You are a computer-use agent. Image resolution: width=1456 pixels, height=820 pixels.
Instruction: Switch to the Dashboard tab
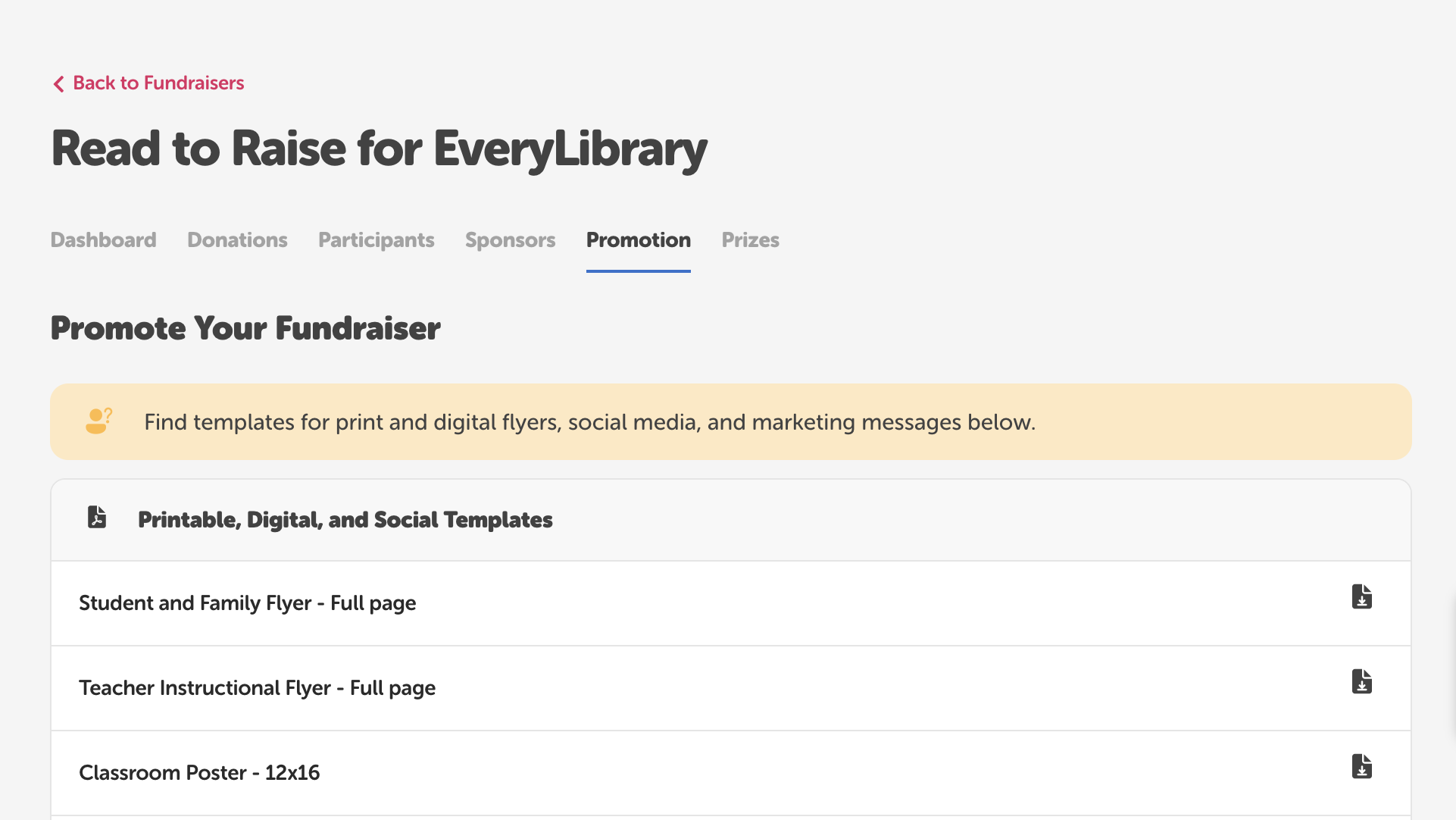pos(102,240)
